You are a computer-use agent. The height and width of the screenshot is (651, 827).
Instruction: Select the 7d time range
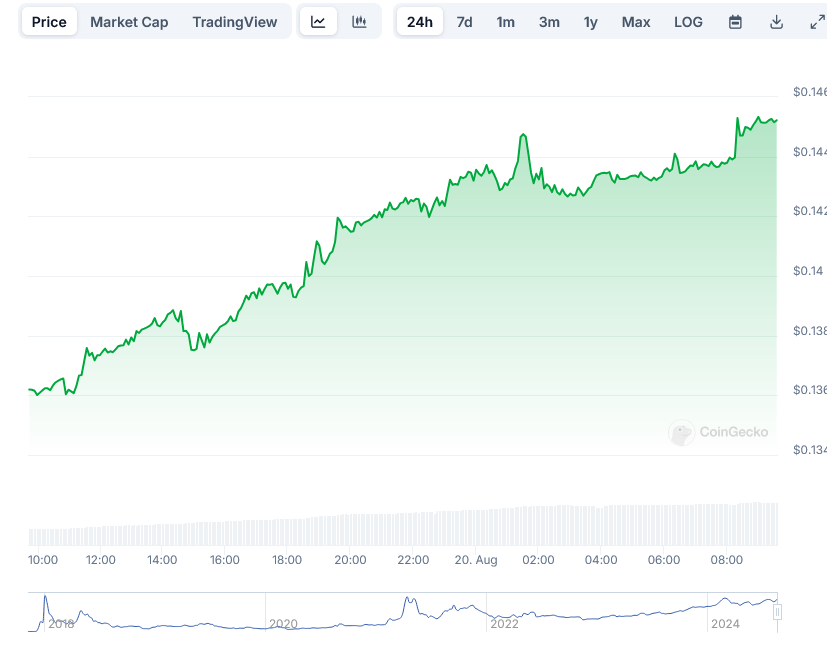pos(464,22)
